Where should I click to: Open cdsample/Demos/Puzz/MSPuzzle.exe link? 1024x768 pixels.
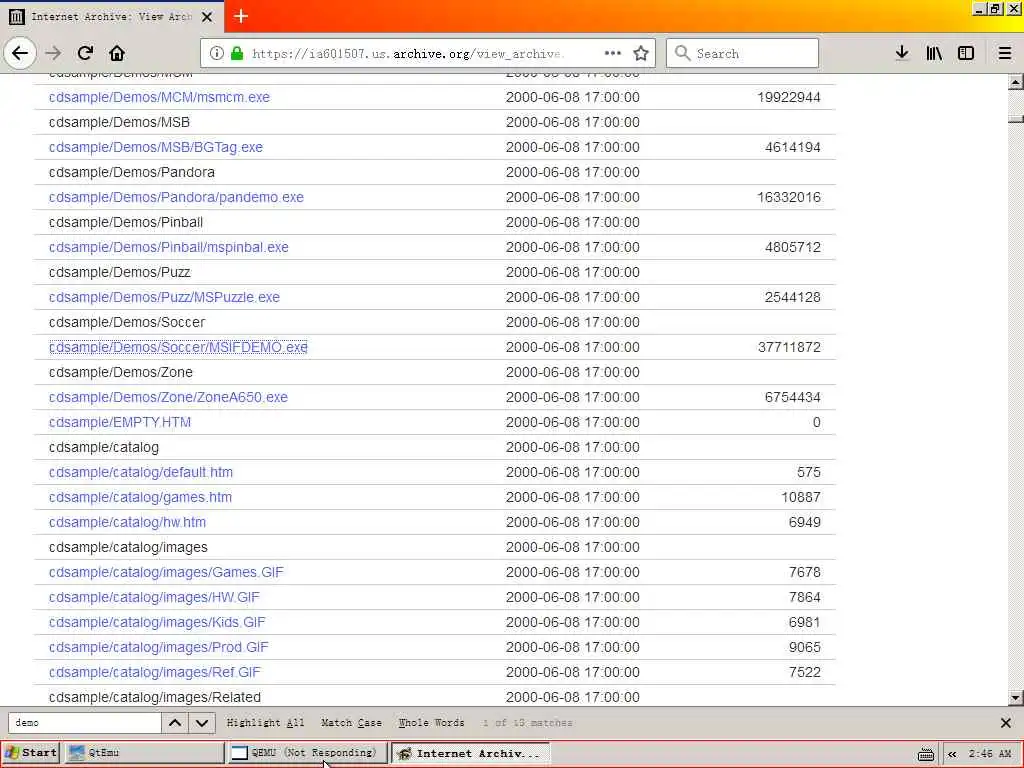click(x=165, y=297)
